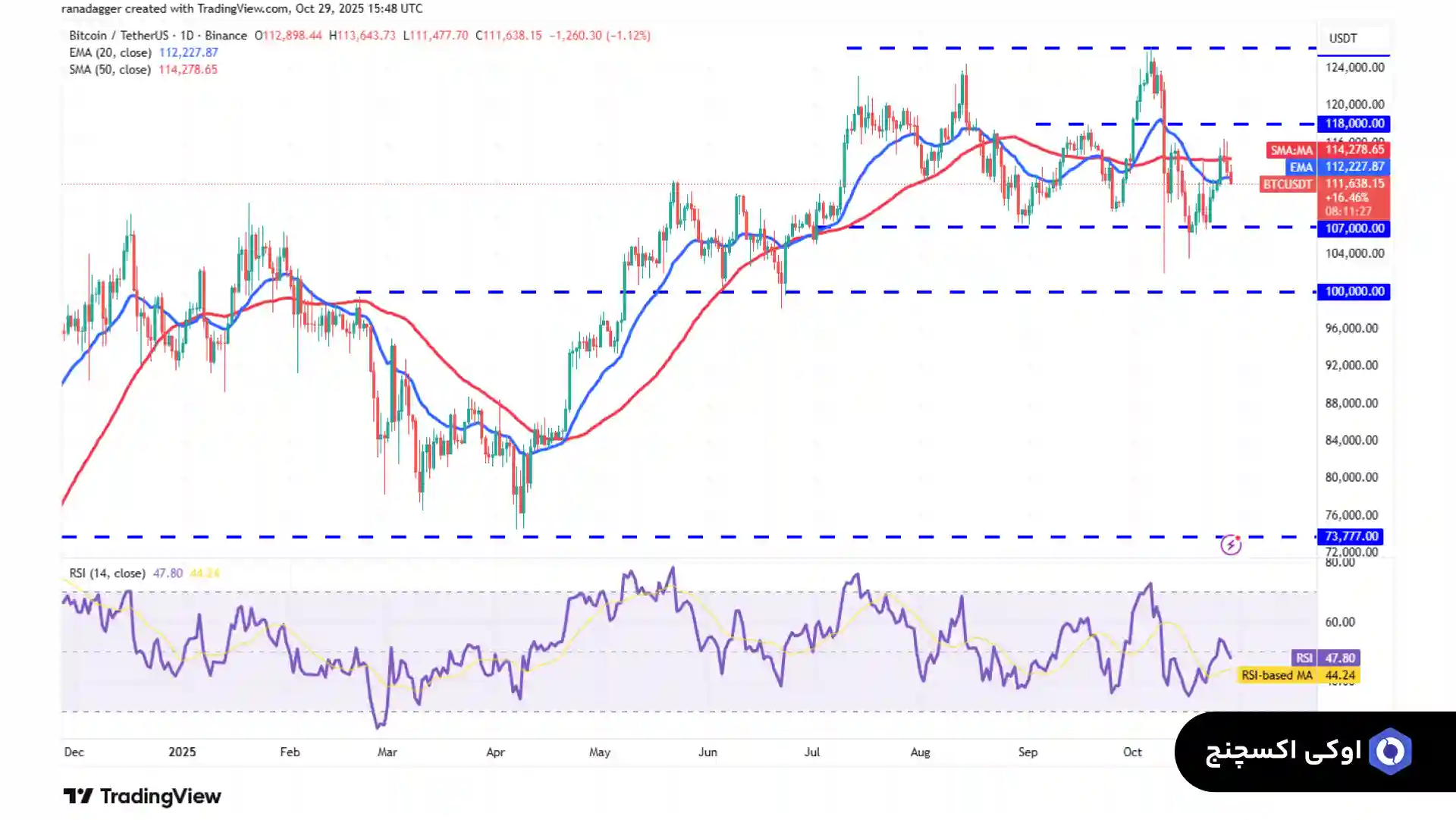This screenshot has height=820, width=1456.
Task: Select the 100,000.00 horizontal line label
Action: pyautogui.click(x=1354, y=291)
